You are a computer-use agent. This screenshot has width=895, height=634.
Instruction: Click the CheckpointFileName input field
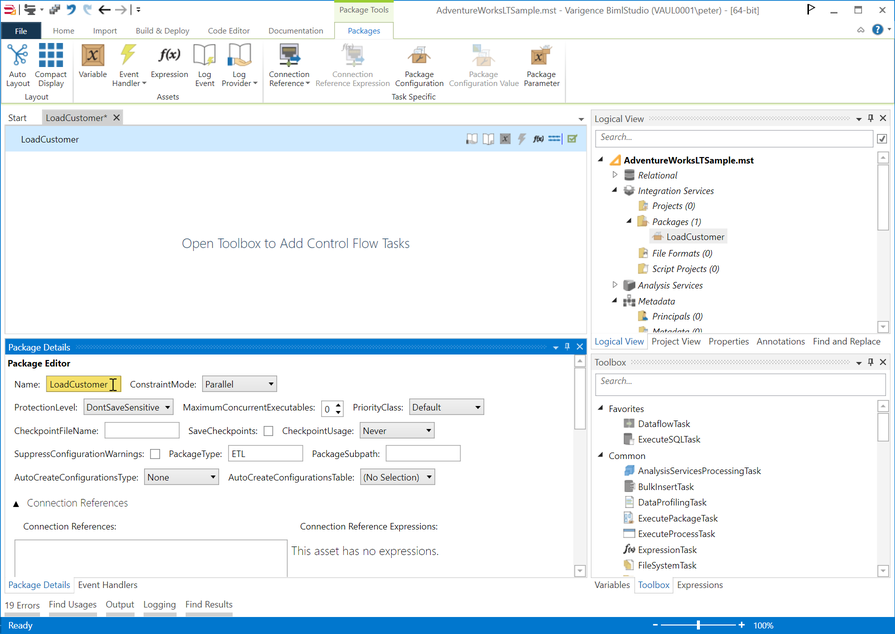pos(142,431)
